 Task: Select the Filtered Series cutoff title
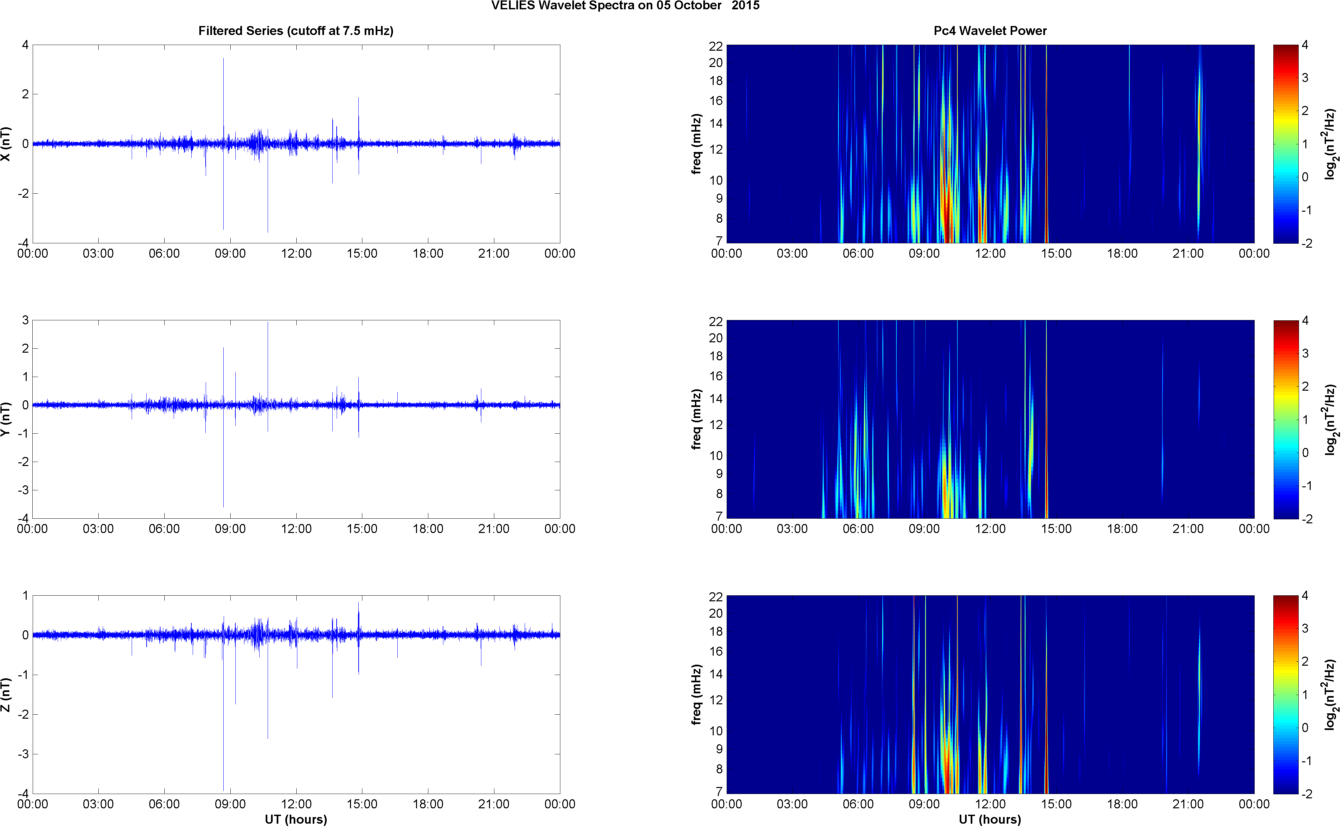coord(296,31)
